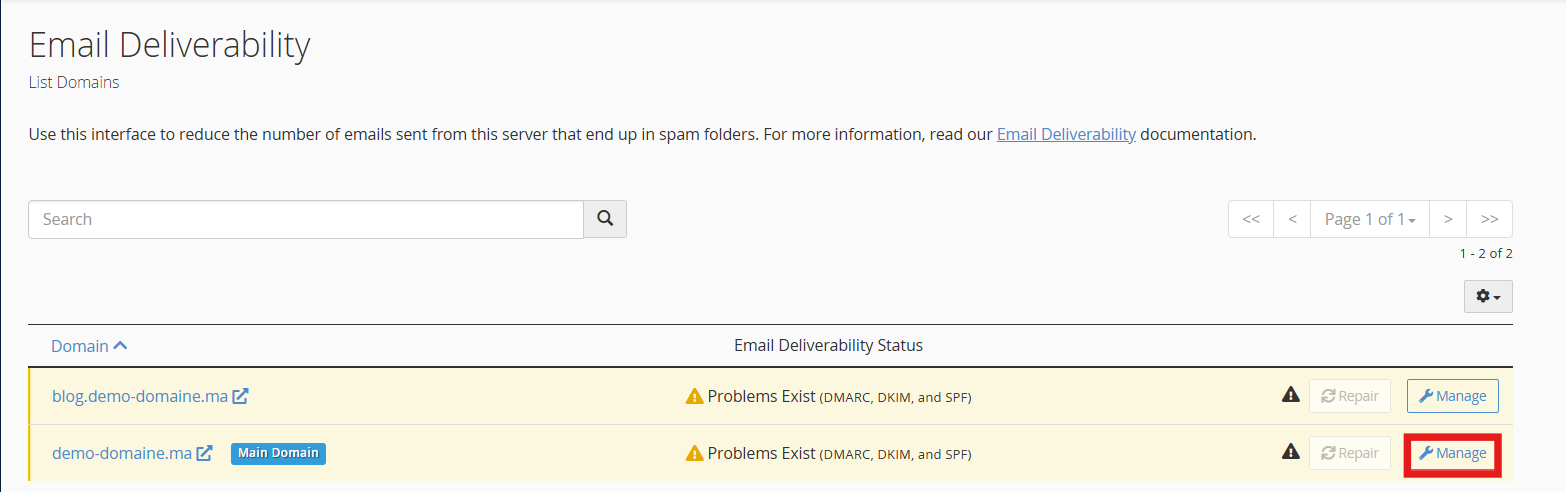Open the Email Deliverability documentation link

[x=1066, y=134]
